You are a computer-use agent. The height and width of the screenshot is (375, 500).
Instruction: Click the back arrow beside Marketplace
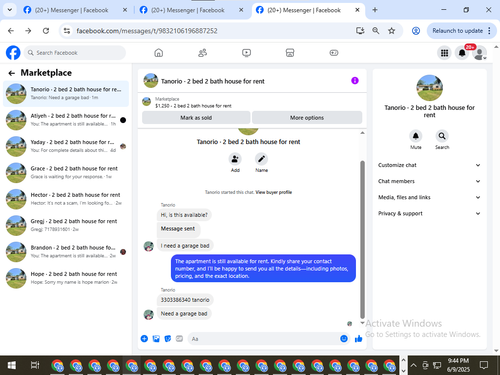(x=12, y=73)
